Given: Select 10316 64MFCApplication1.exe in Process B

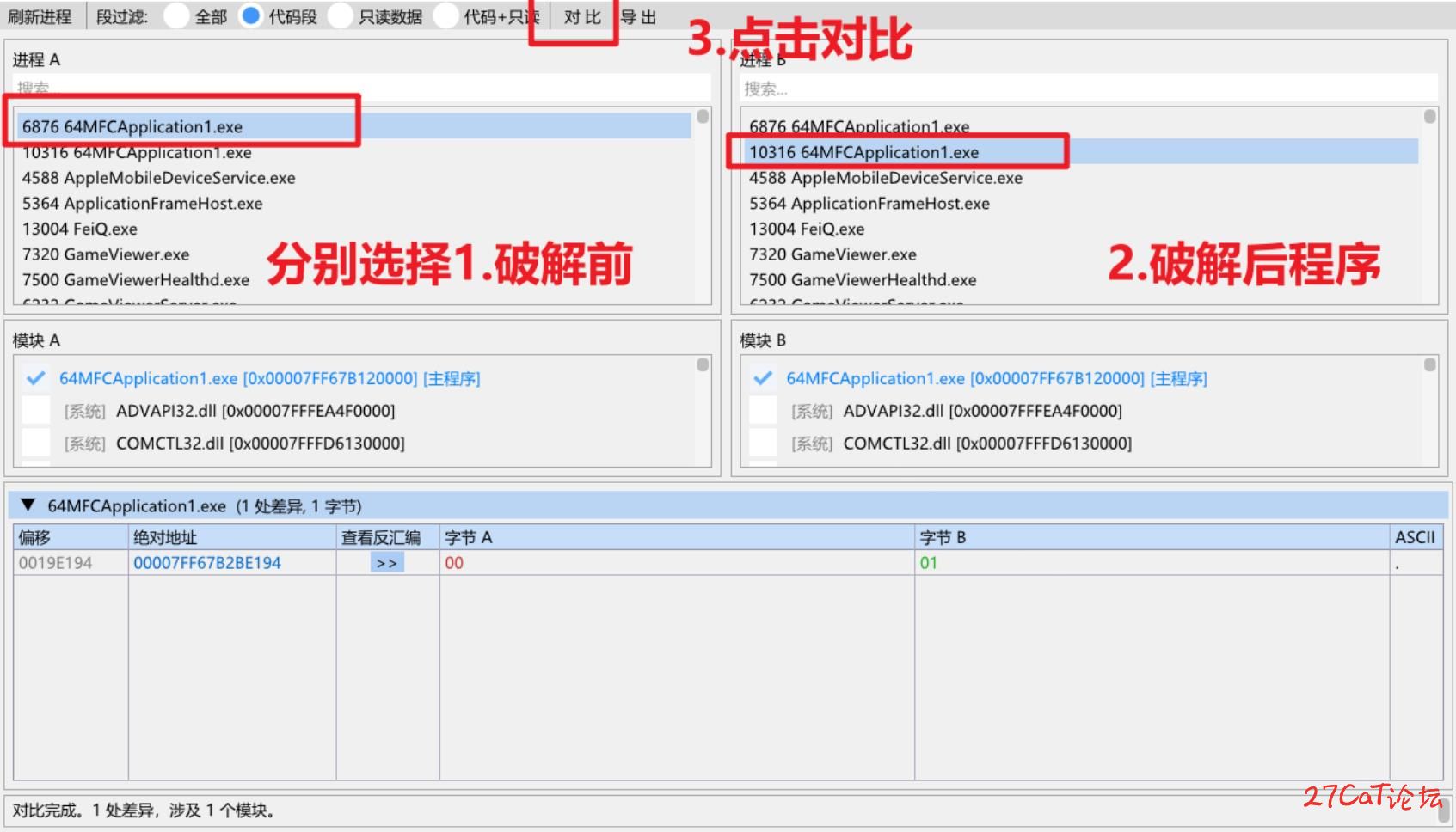Looking at the screenshot, I should [x=1081, y=152].
